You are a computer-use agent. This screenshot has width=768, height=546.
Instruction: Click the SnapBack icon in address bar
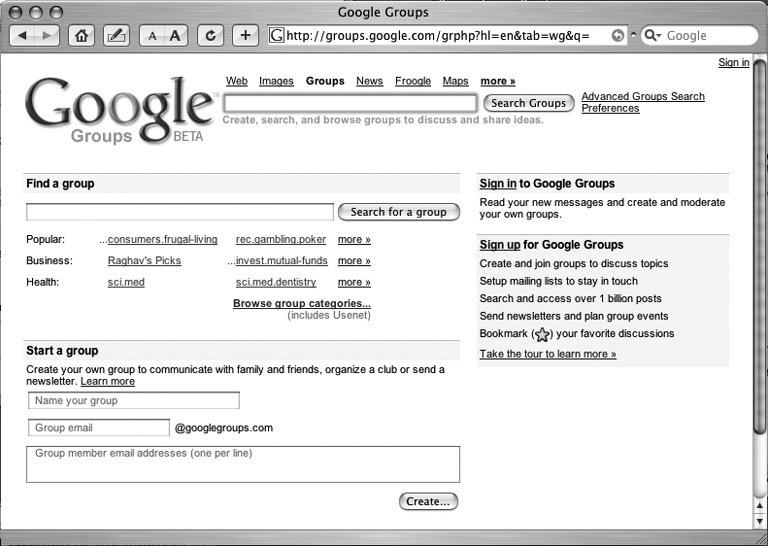tap(617, 35)
